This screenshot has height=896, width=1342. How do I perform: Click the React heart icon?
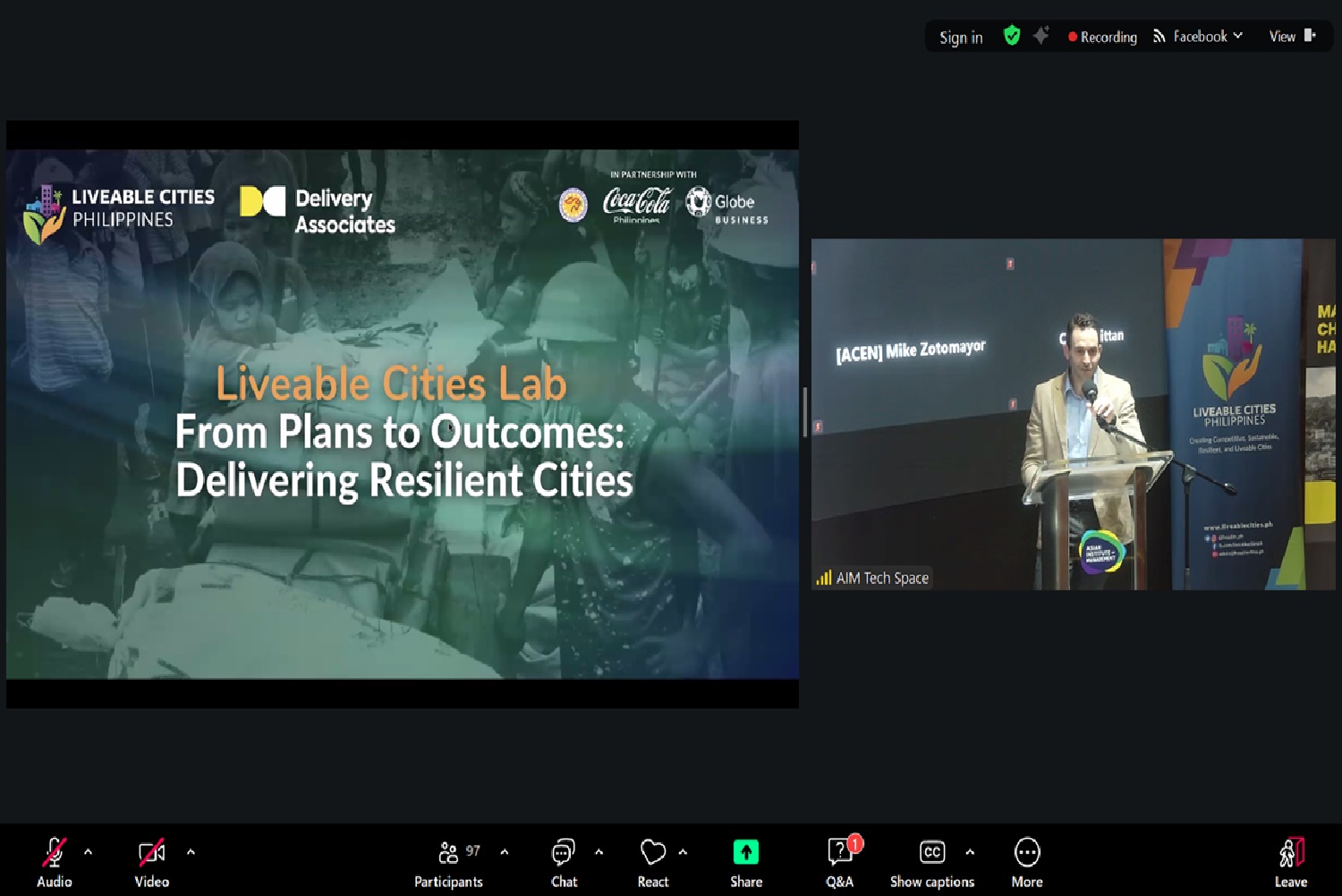[653, 853]
